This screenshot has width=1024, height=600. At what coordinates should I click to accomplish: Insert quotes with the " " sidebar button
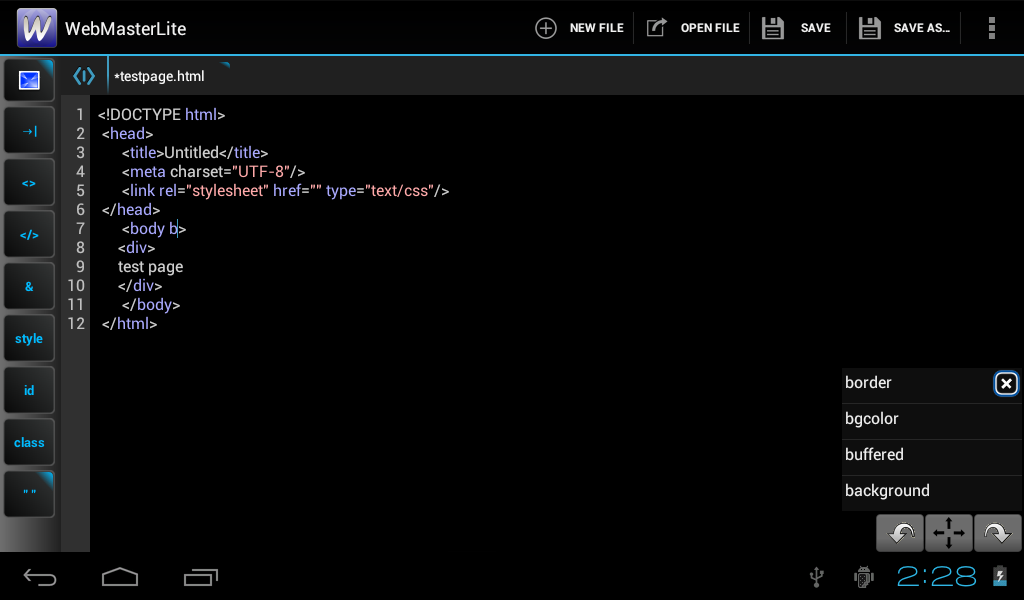[29, 494]
